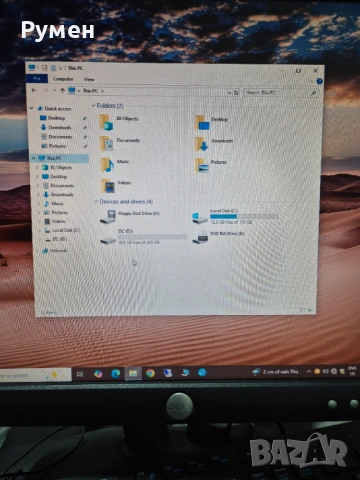Expand Network node in navigation tree
The image size is (360, 480).
coord(38,250)
